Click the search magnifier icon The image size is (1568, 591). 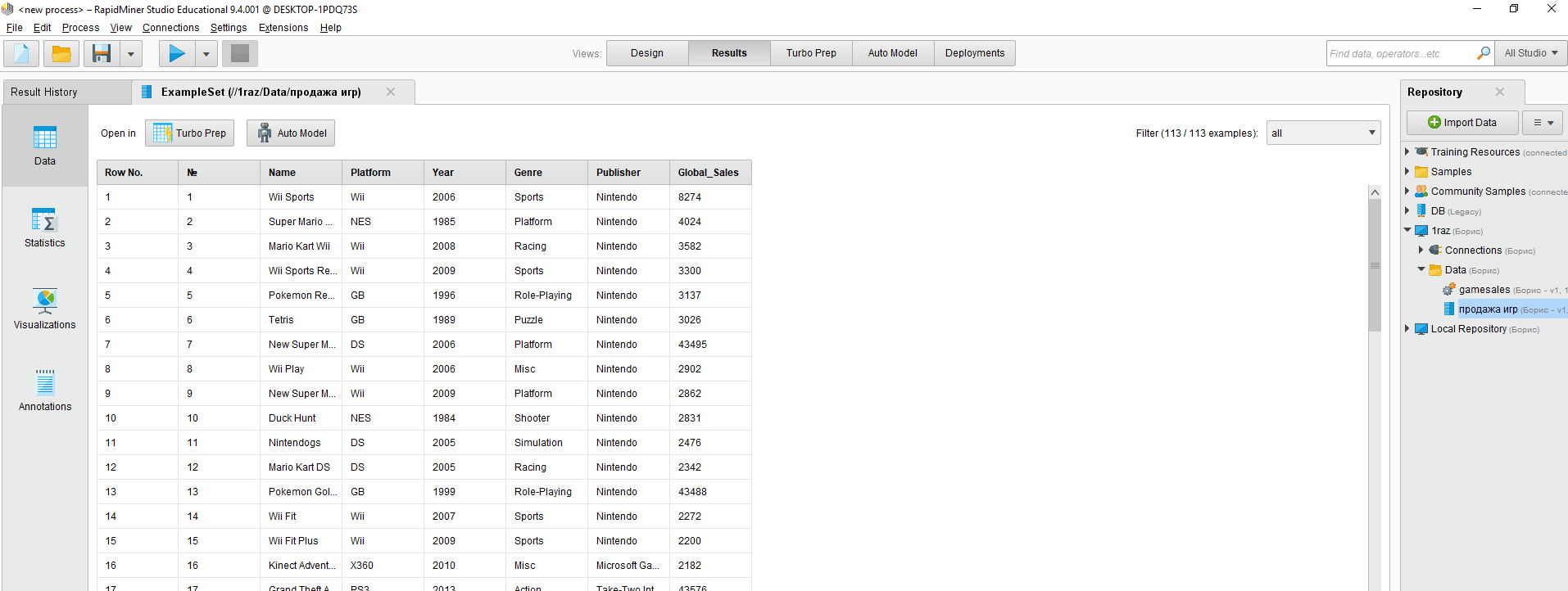coord(1484,53)
